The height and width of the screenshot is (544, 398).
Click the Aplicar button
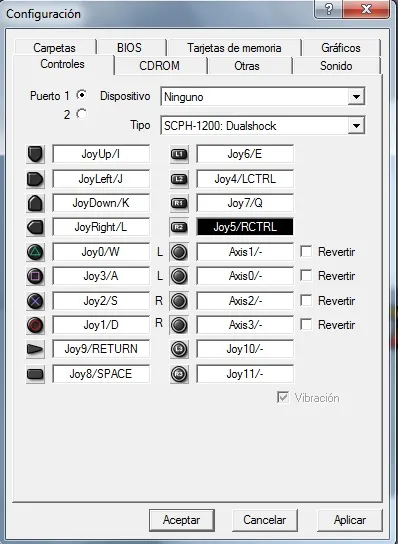pos(350,520)
